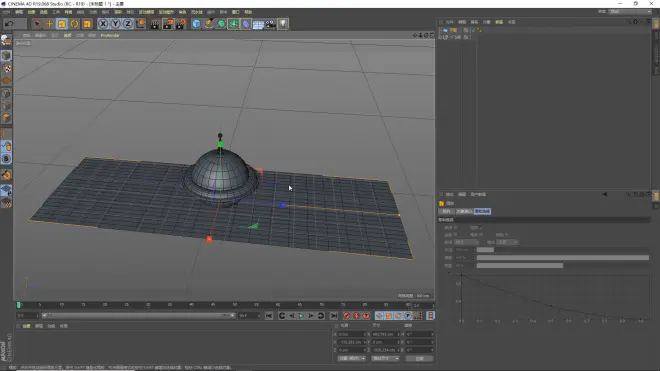Open the Camera objects icon
Viewport: 660px width, 371px height.
[270, 24]
